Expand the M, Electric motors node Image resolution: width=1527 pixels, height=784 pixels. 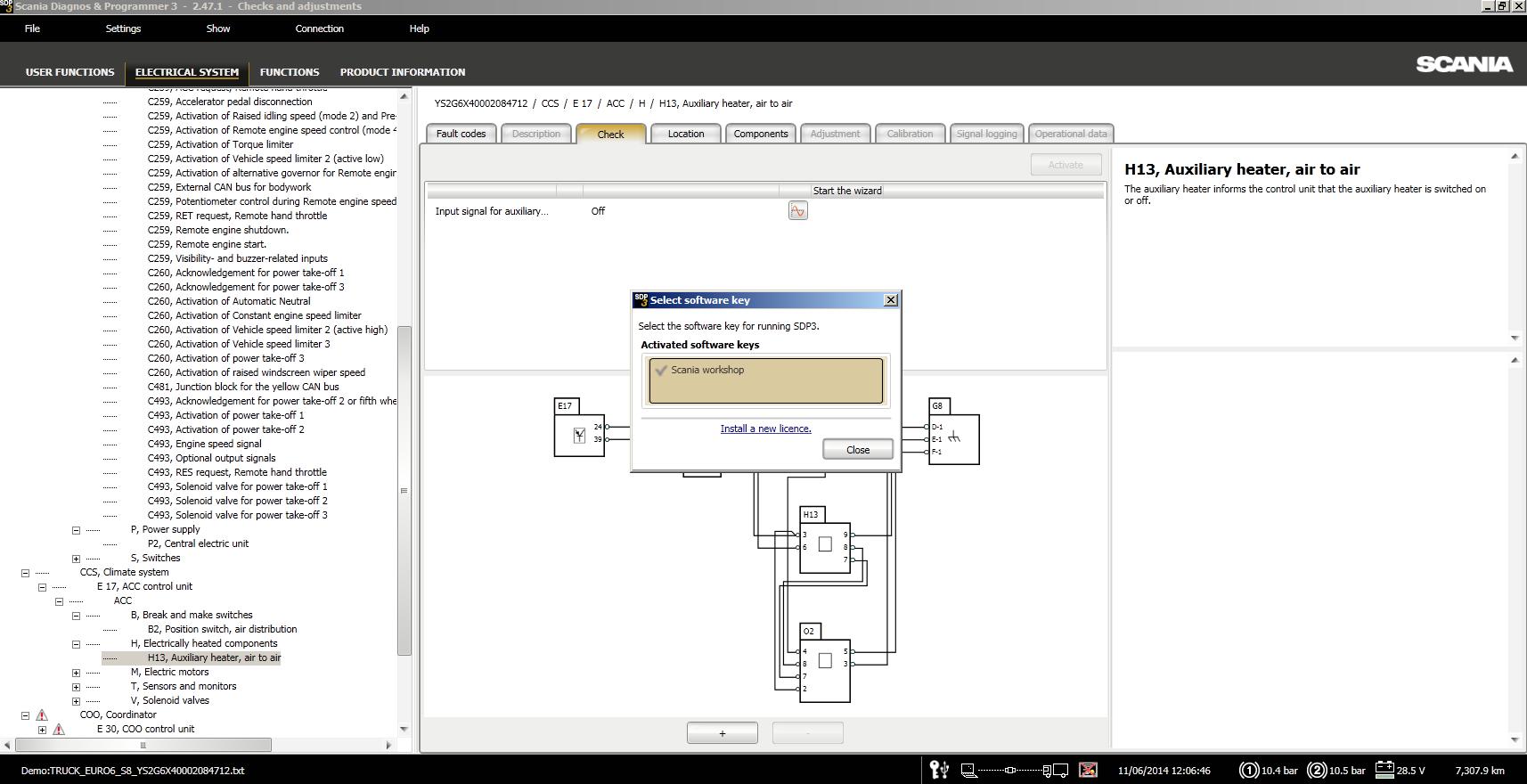tap(76, 673)
